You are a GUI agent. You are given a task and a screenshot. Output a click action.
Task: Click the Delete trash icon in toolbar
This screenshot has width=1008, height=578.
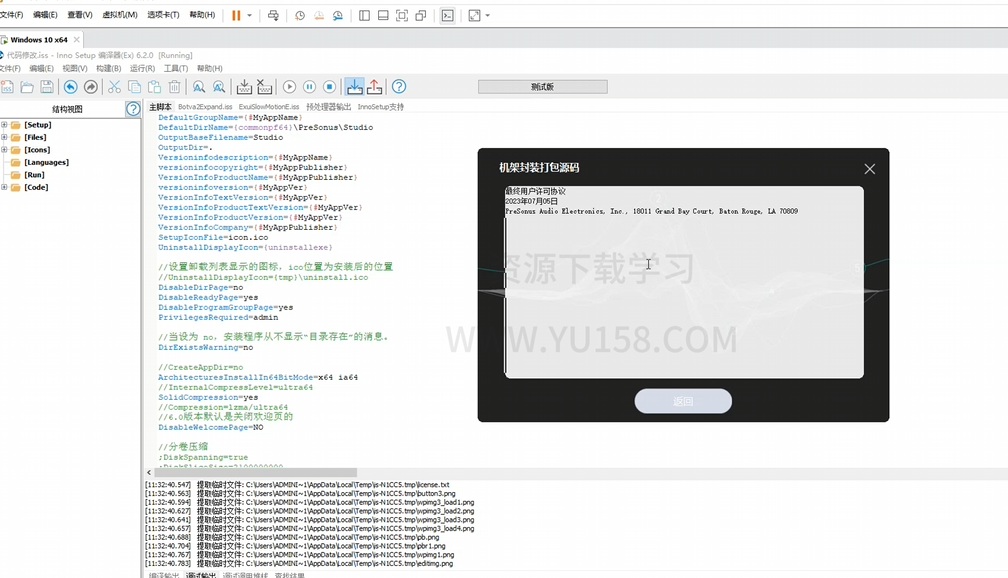pos(174,87)
